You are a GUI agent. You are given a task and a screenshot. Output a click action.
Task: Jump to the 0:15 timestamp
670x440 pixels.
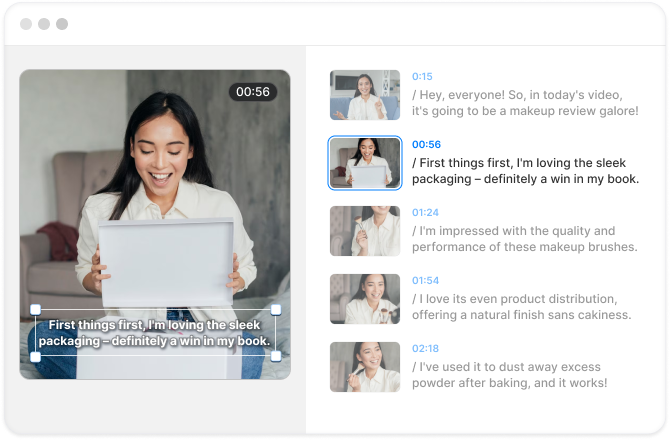(422, 76)
